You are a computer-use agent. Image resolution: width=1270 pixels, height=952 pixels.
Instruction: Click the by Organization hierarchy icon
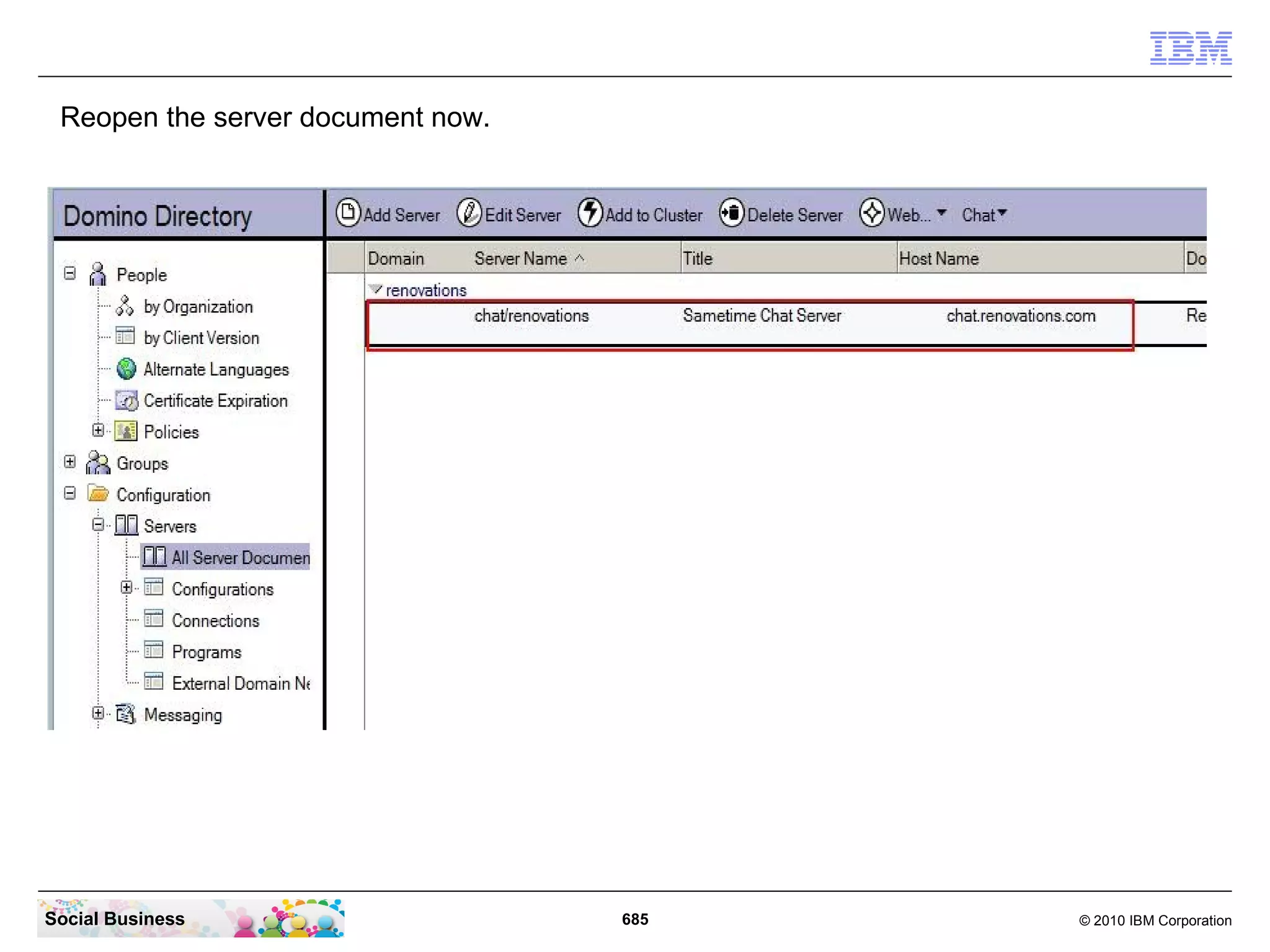[125, 306]
